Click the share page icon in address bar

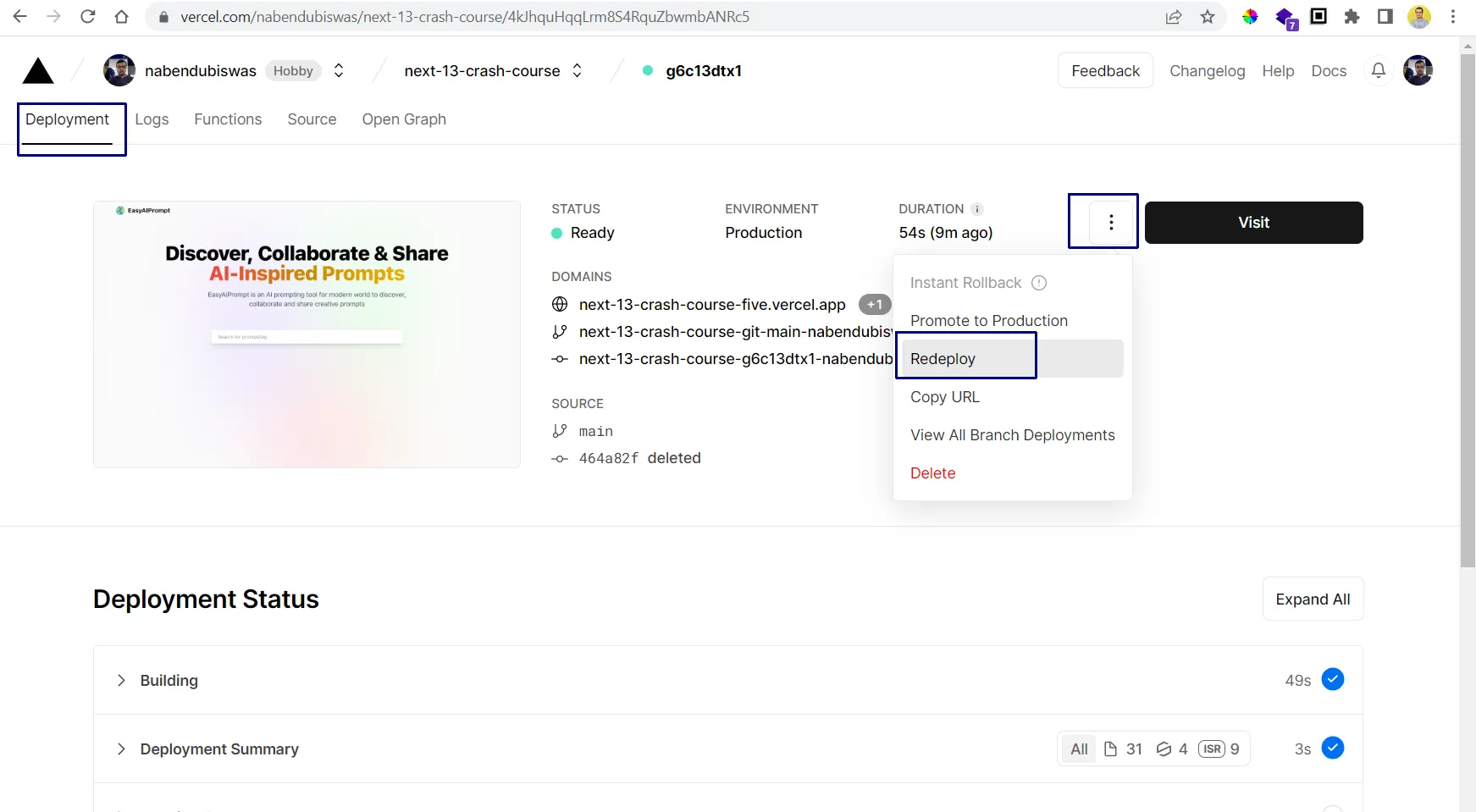point(1174,17)
